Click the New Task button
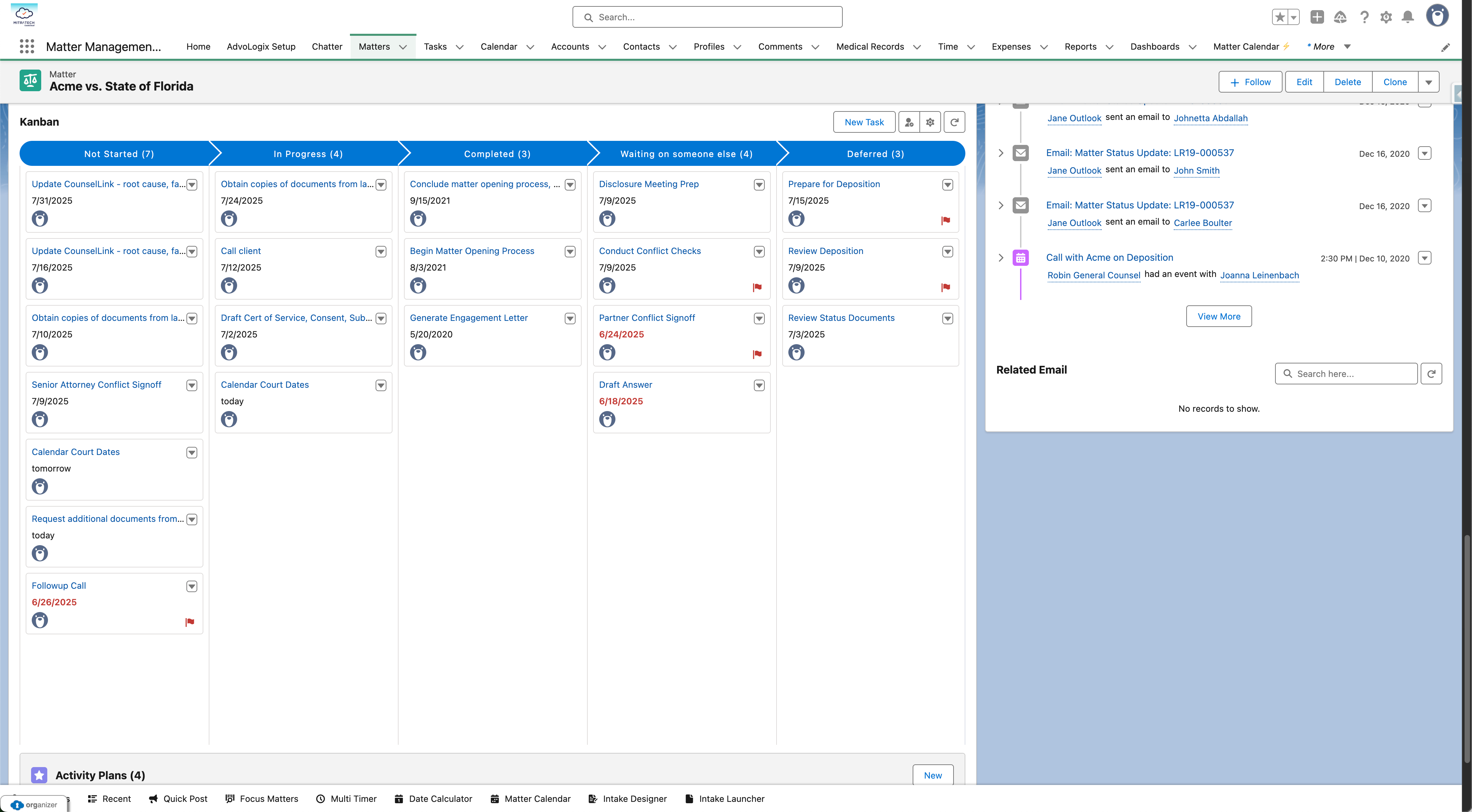Screen dimensions: 1472x812 864,122
